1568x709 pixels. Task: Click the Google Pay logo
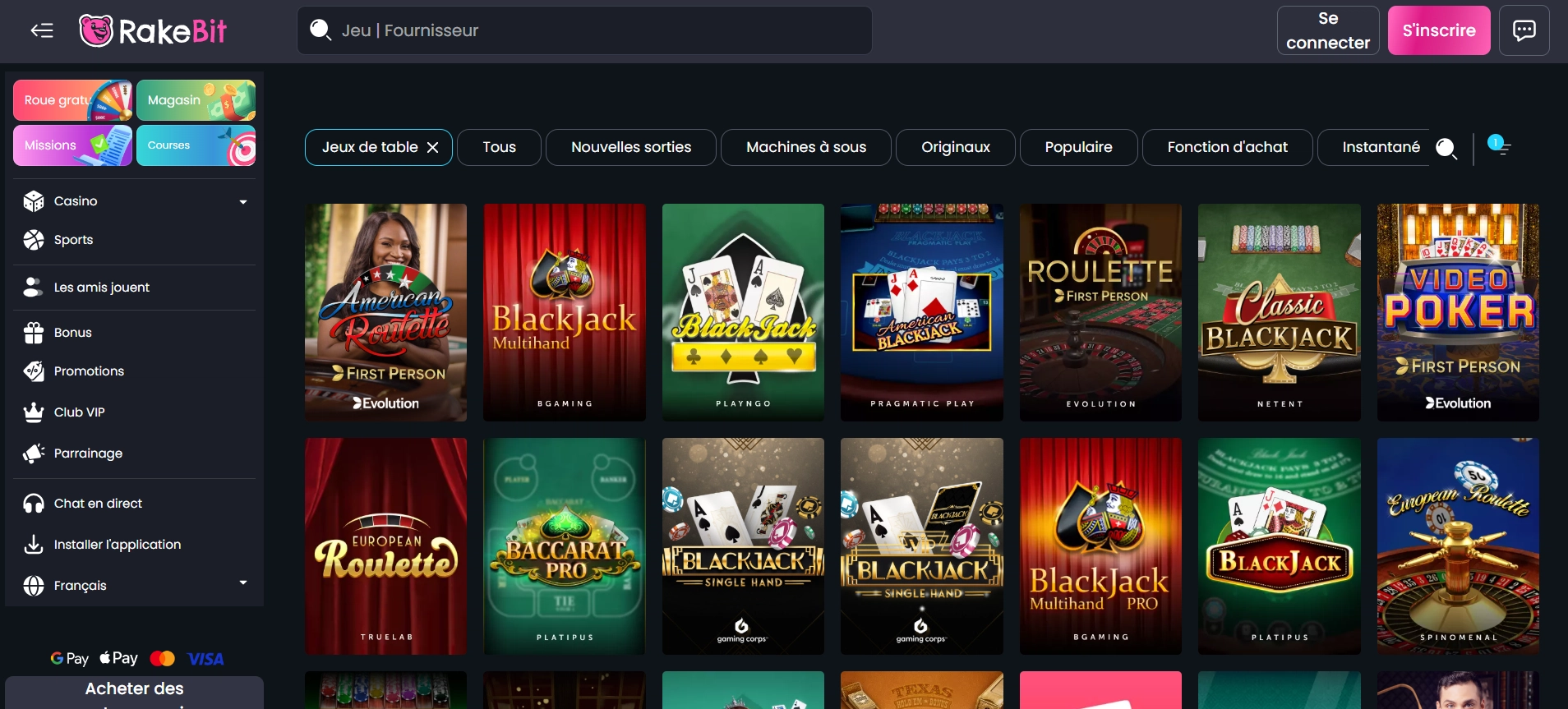[x=70, y=659]
